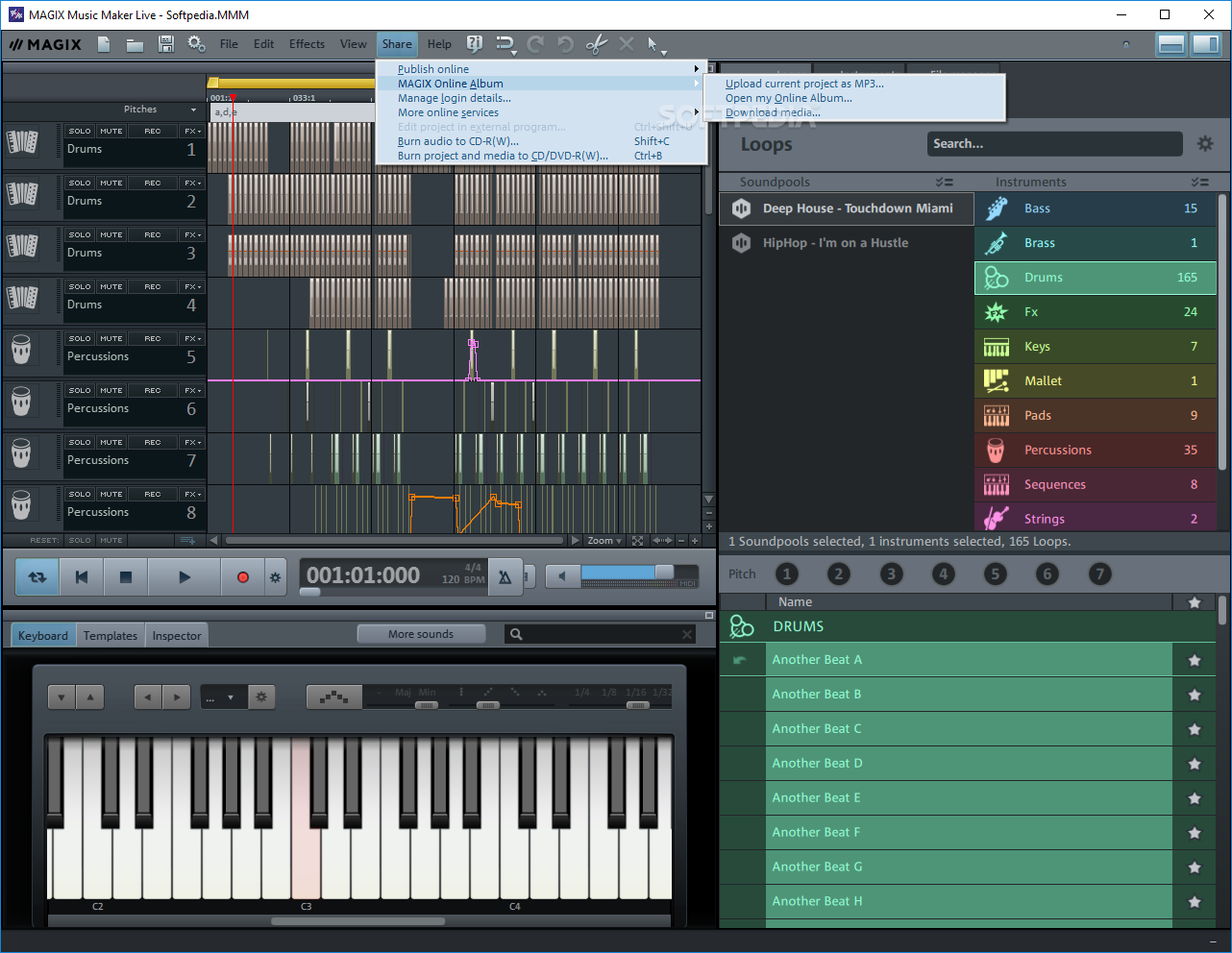The width and height of the screenshot is (1232, 953).
Task: Solo the Percussions track 5
Action: (80, 339)
